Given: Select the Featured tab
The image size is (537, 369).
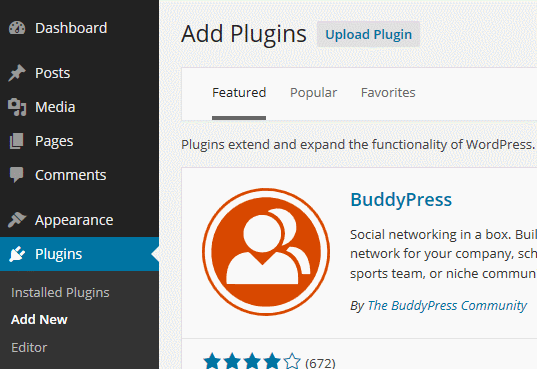Looking at the screenshot, I should tap(239, 93).
